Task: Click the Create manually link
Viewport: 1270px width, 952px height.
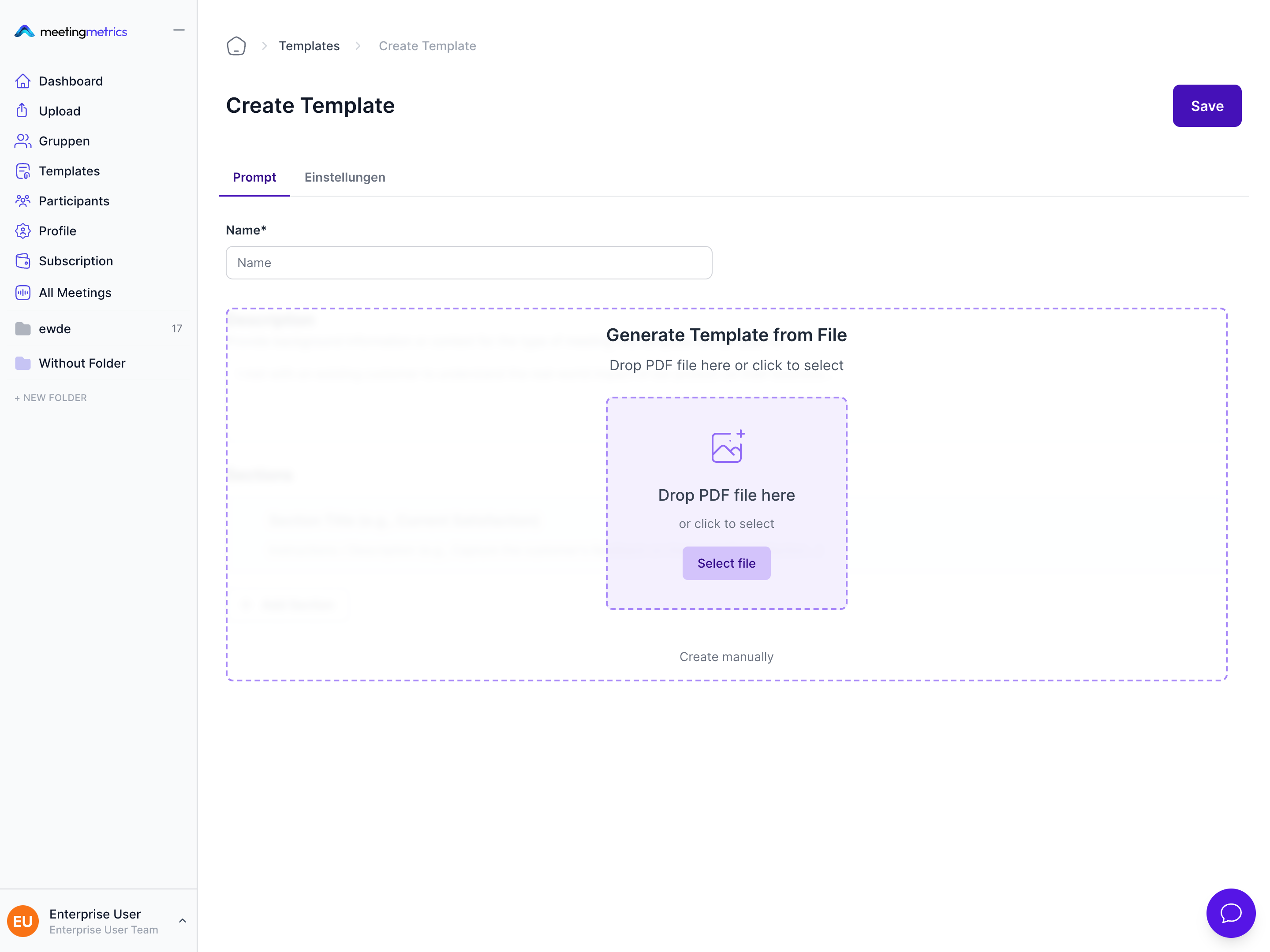Action: (x=726, y=656)
